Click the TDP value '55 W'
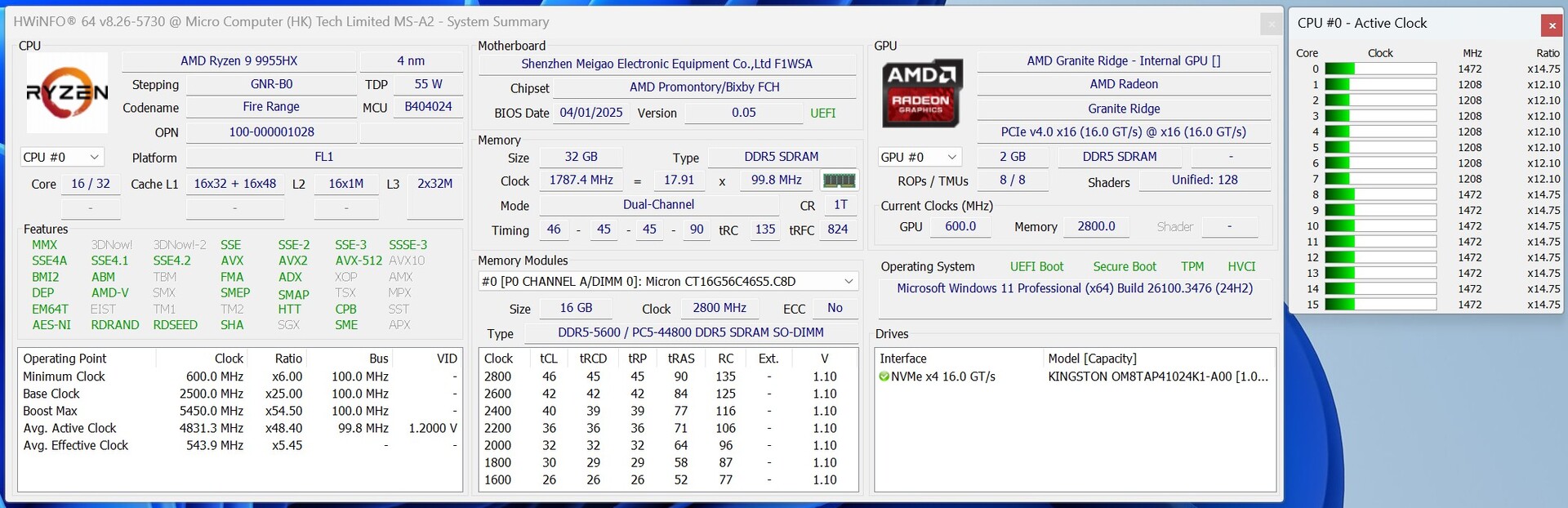Screen dimensions: 1568x508 click(x=428, y=84)
